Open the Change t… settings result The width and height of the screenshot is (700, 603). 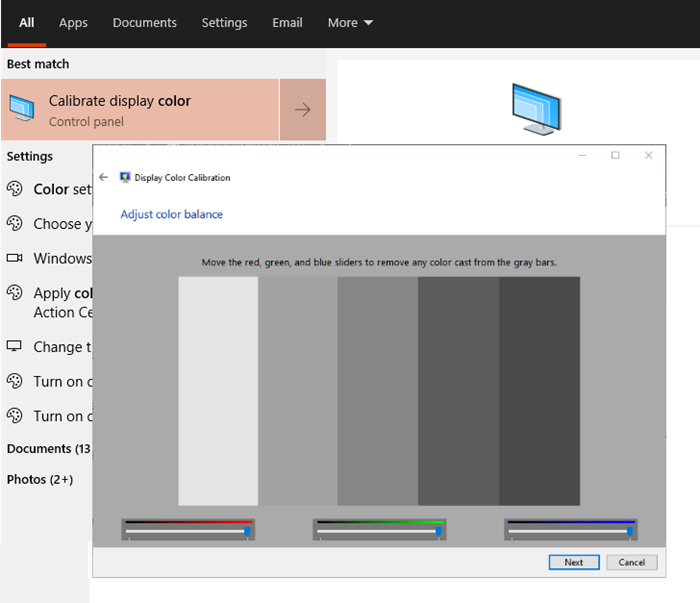pos(47,347)
